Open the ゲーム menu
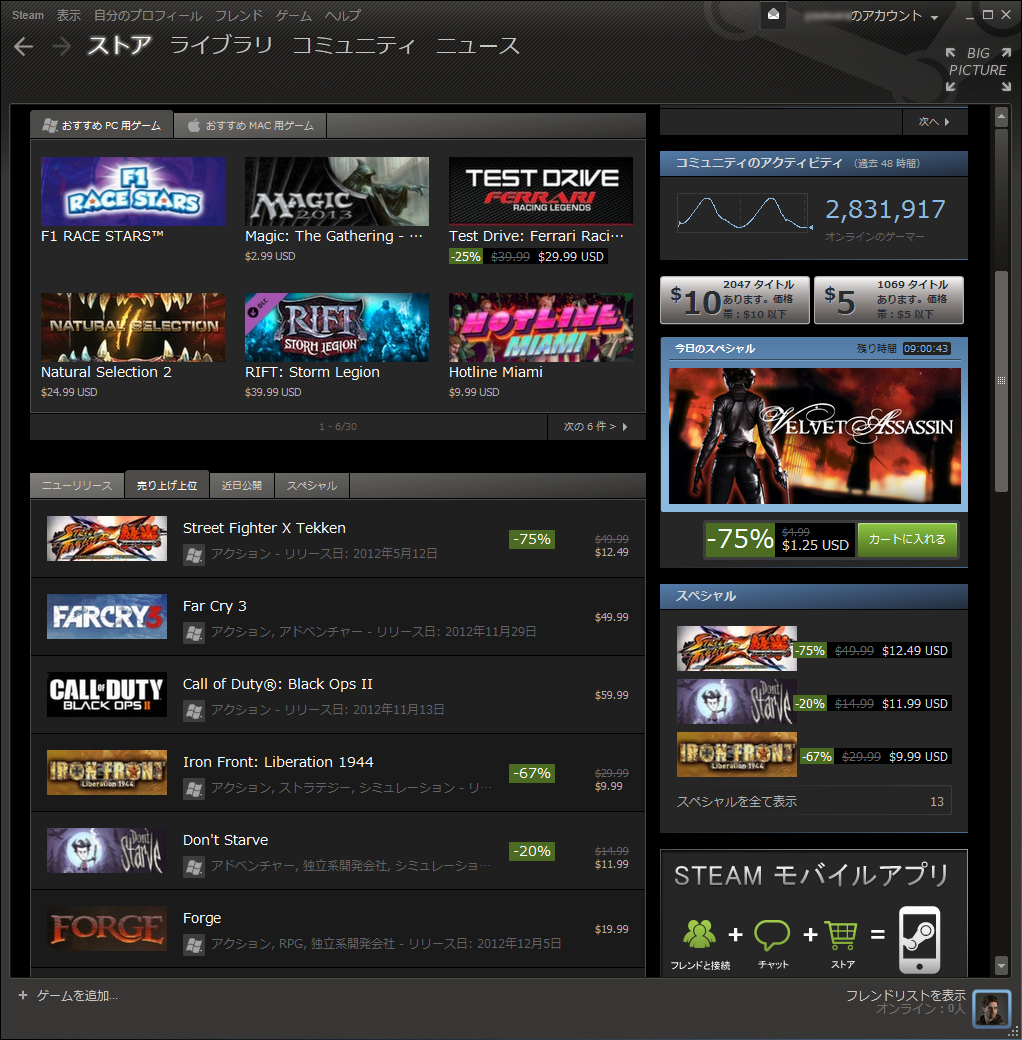This screenshot has height=1040, width=1022. pos(294,15)
